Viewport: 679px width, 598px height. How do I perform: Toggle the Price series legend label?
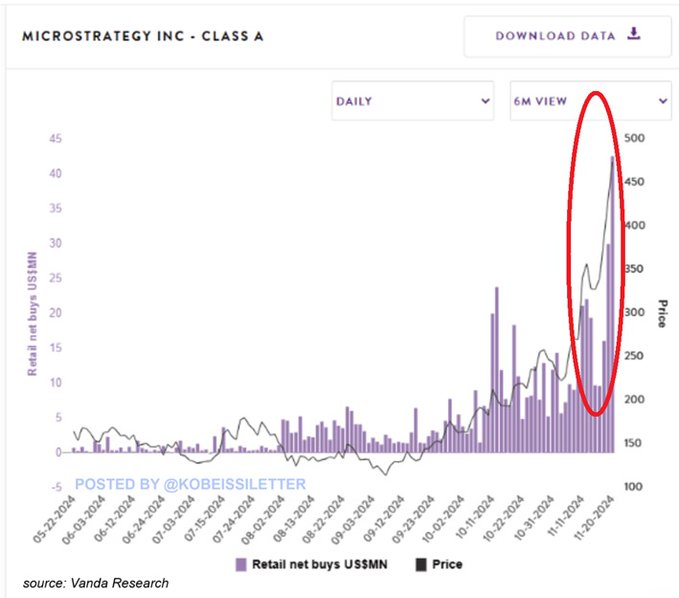click(447, 565)
